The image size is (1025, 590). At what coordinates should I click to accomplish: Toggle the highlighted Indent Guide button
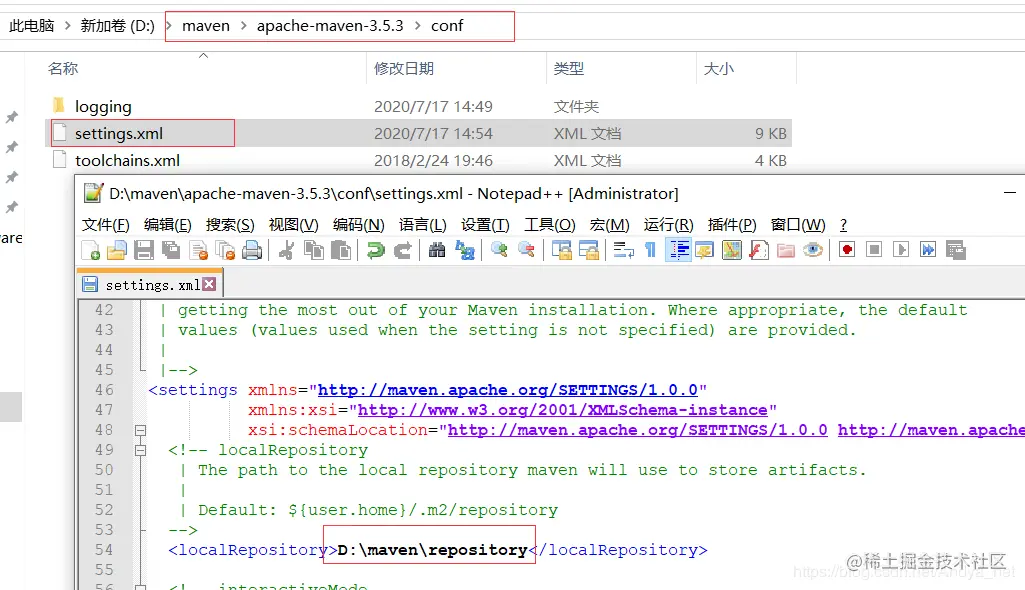679,250
